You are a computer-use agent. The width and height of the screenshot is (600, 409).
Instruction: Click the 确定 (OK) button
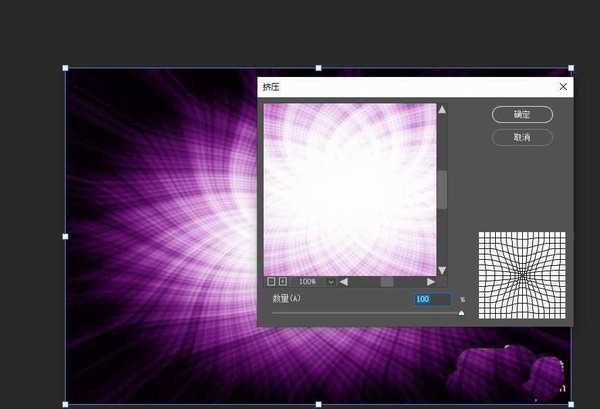[x=522, y=115]
